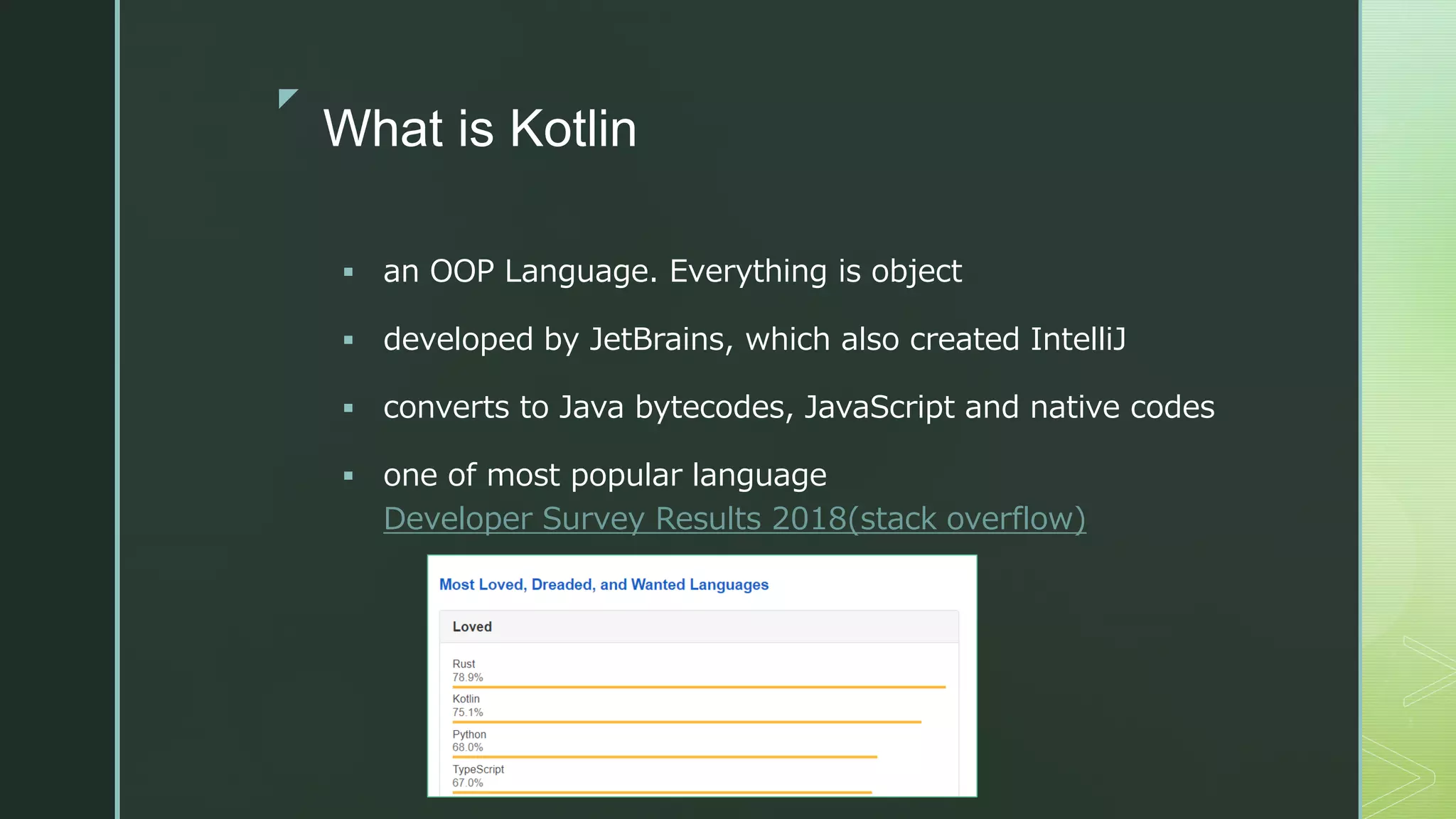Click the bullet marker before 'developed by JetBrains'
The width and height of the screenshot is (1456, 819).
pyautogui.click(x=348, y=340)
